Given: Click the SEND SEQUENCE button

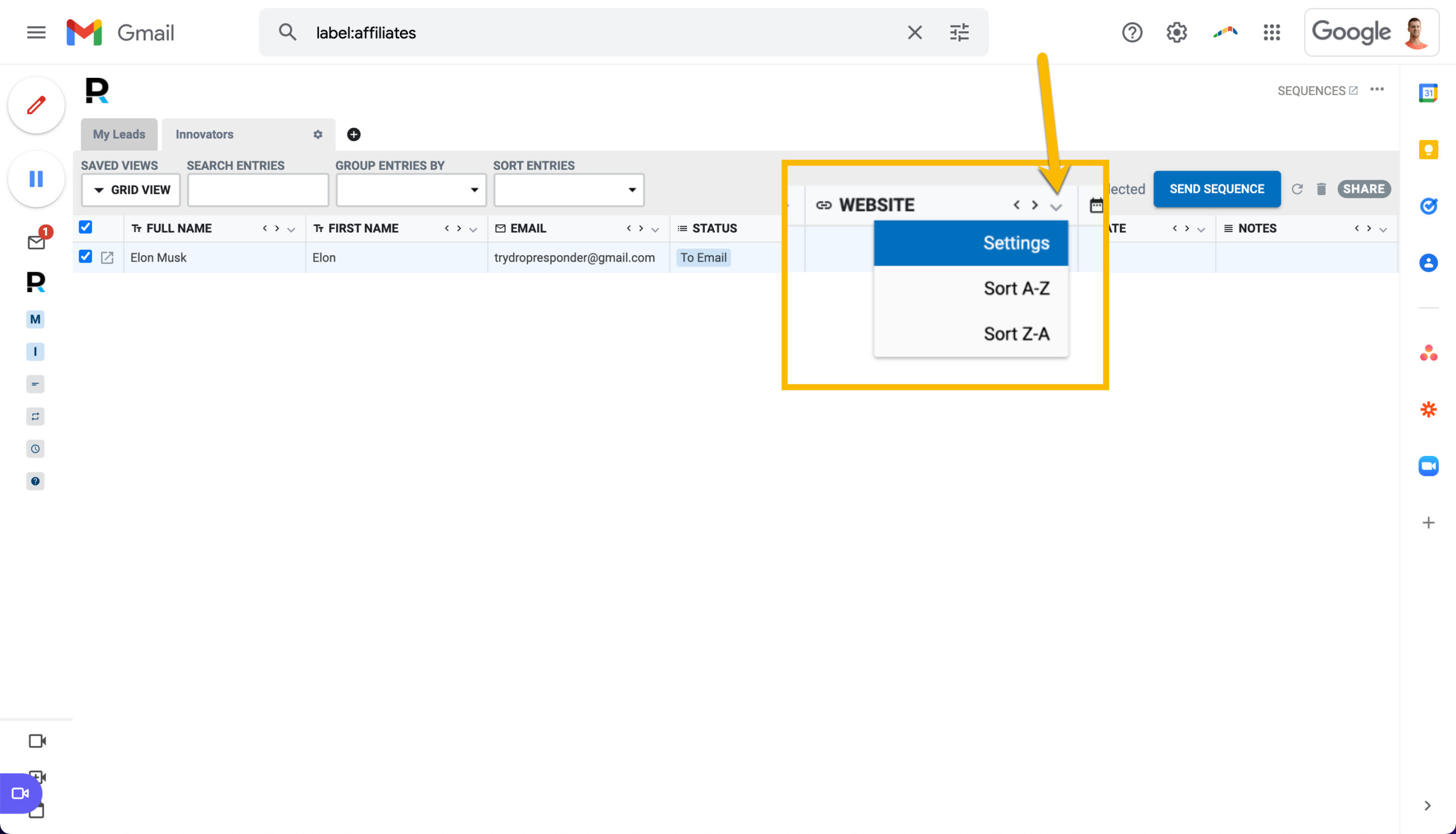Looking at the screenshot, I should coord(1217,189).
